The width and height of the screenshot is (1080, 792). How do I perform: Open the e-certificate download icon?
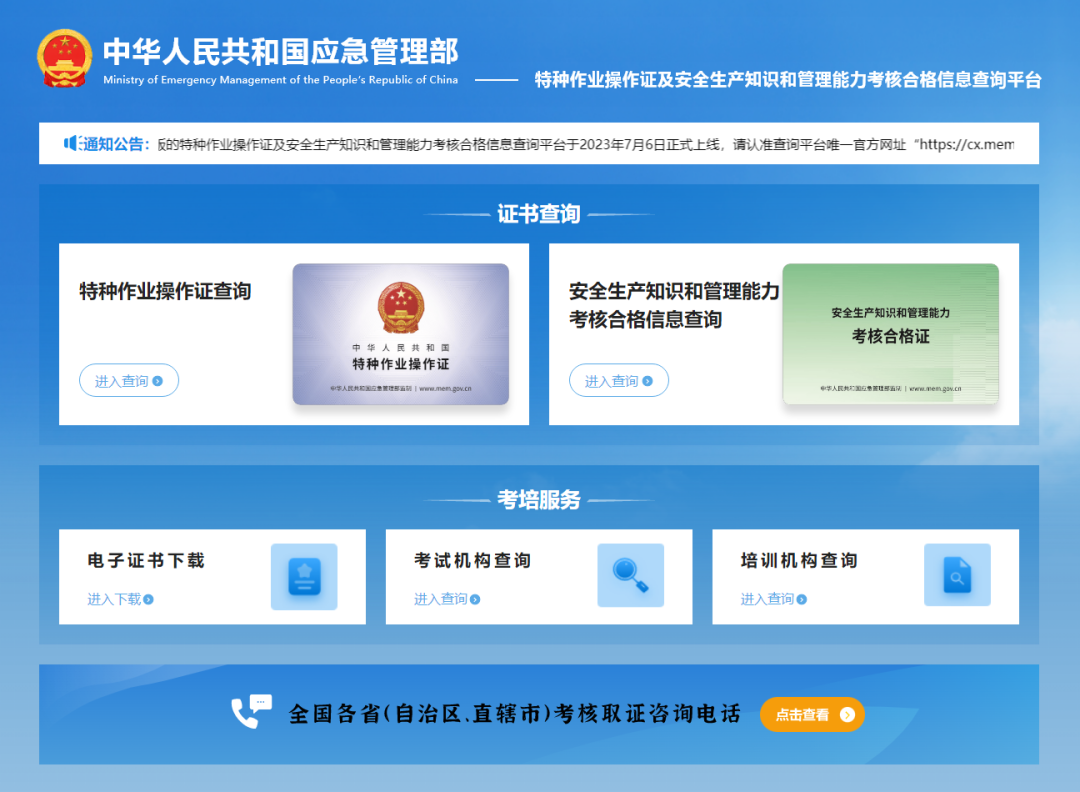[x=304, y=576]
